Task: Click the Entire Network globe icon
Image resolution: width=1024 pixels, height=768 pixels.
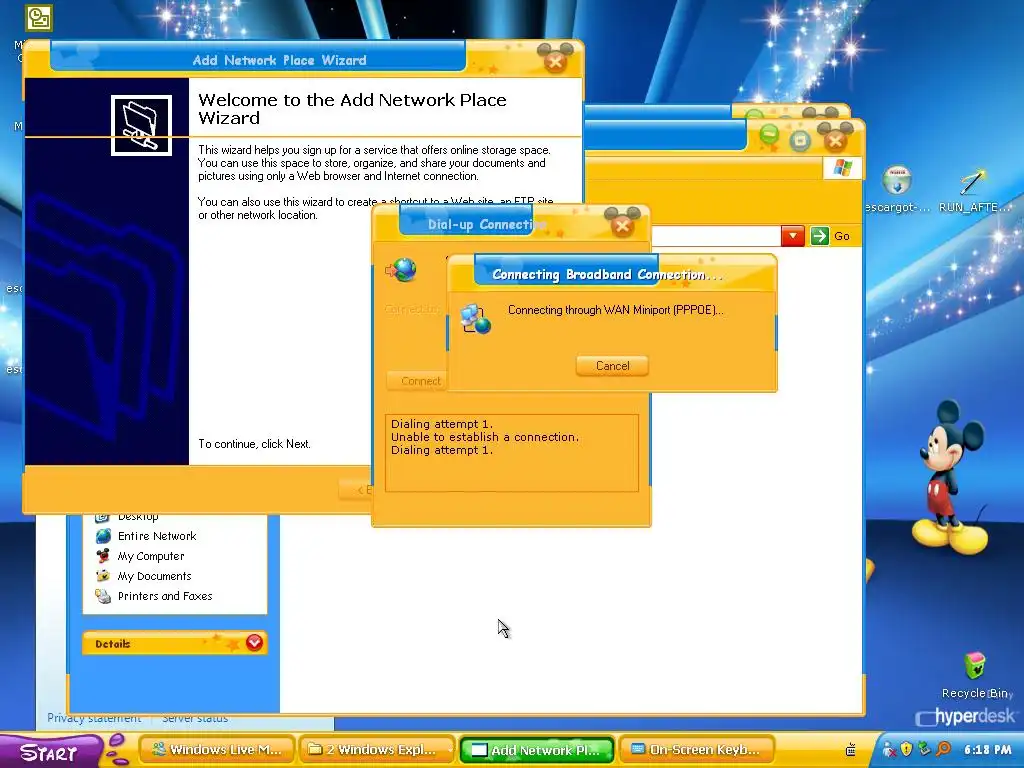Action: [x=103, y=536]
